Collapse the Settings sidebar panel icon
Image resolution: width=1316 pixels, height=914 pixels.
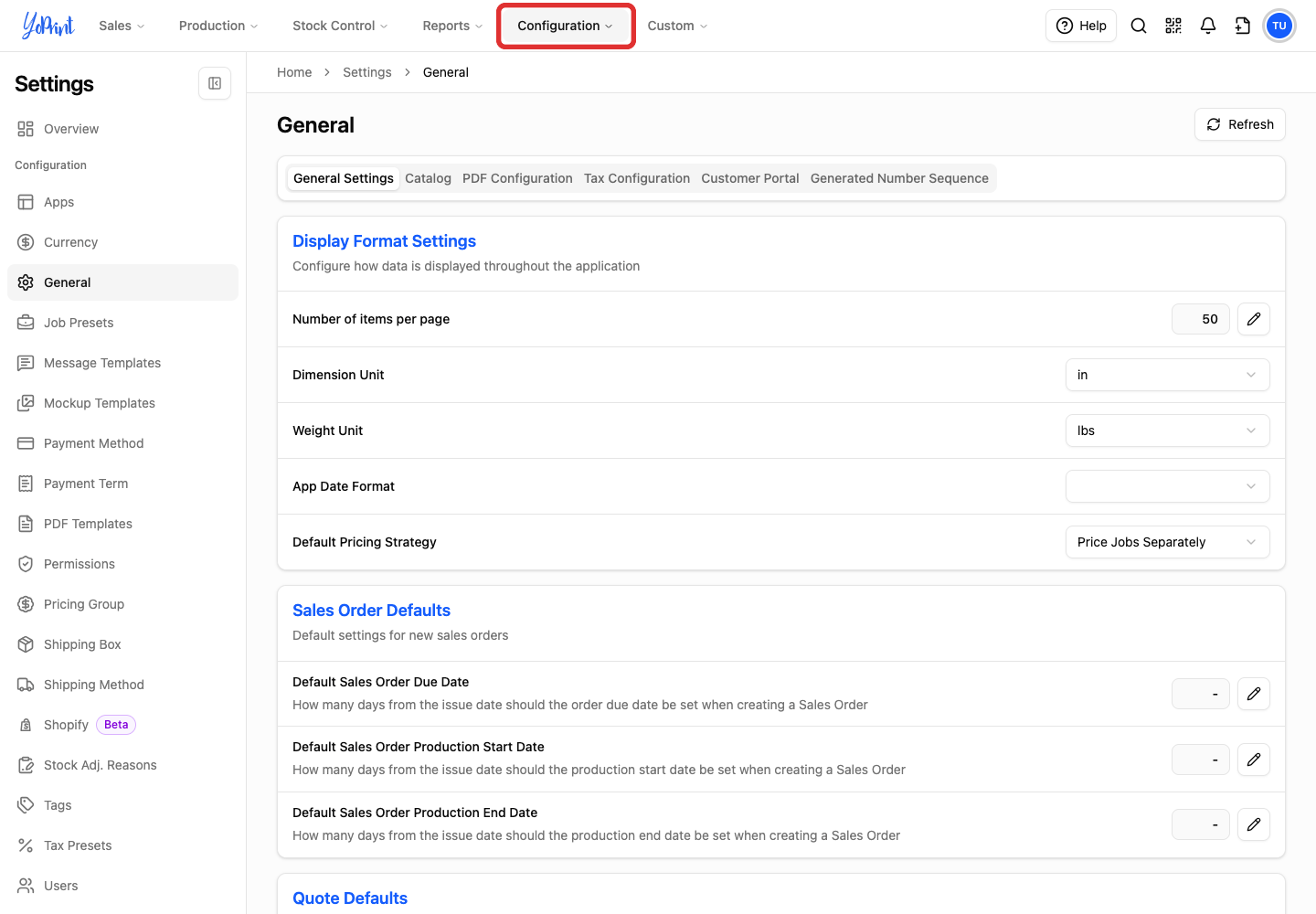click(x=215, y=83)
